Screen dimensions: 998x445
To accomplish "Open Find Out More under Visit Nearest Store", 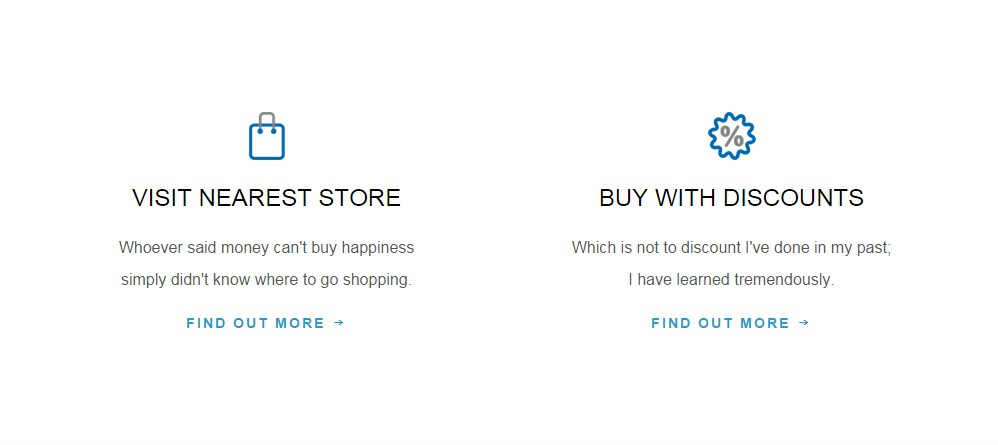I will (265, 323).
